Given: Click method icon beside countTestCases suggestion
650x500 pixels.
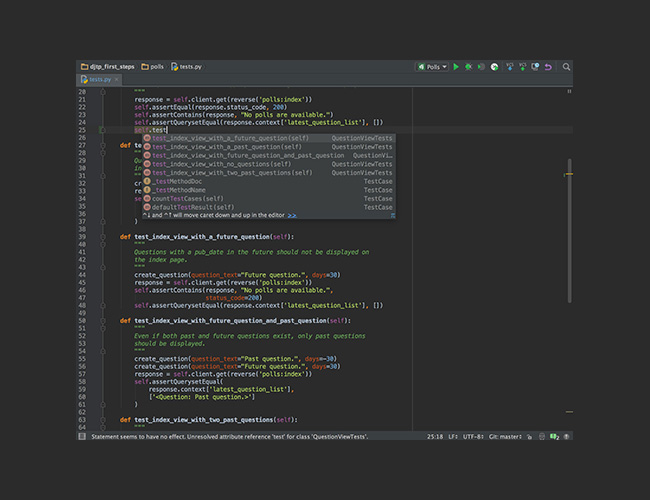Looking at the screenshot, I should pyautogui.click(x=147, y=199).
